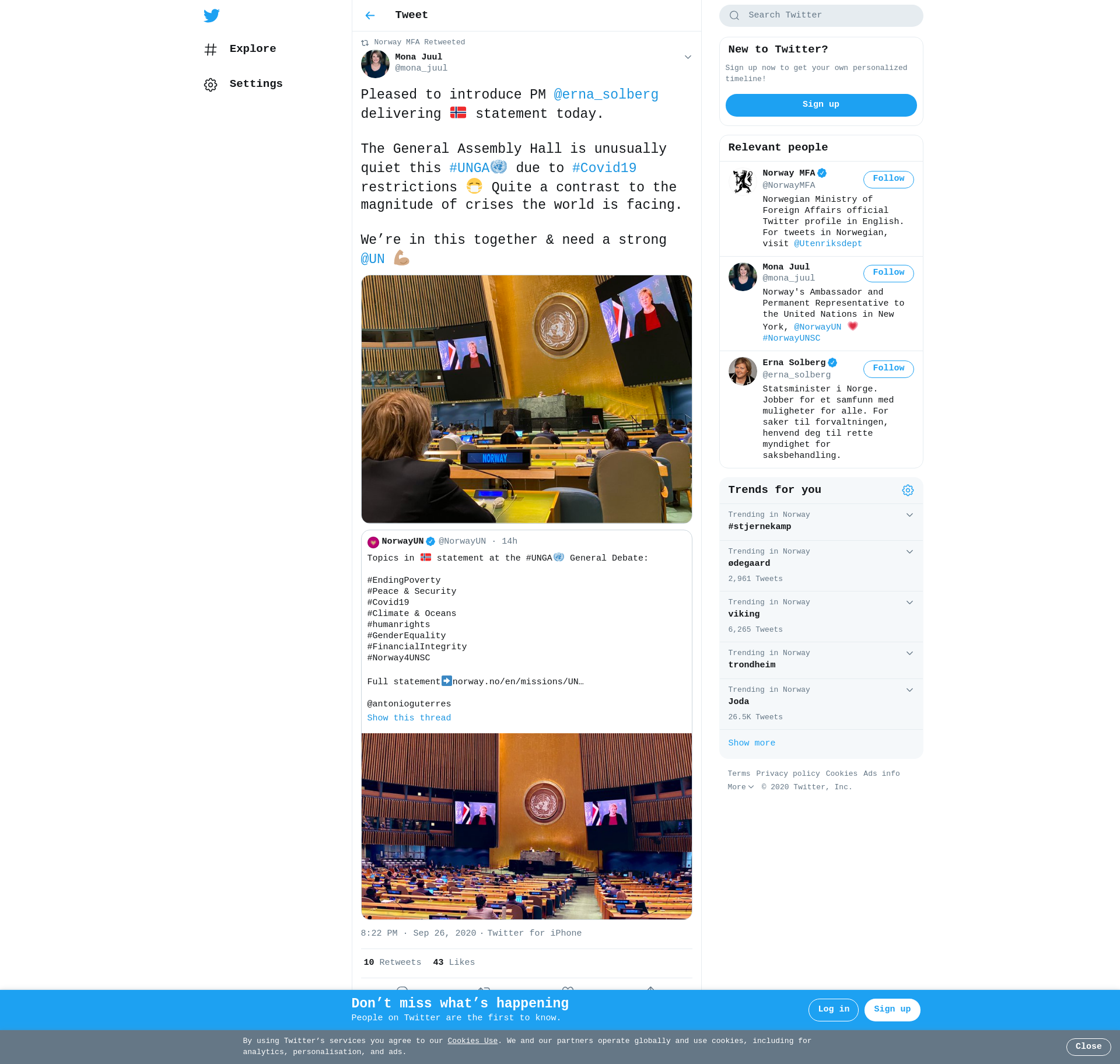Click Show more trends
1120x1064 pixels.
[x=751, y=743]
